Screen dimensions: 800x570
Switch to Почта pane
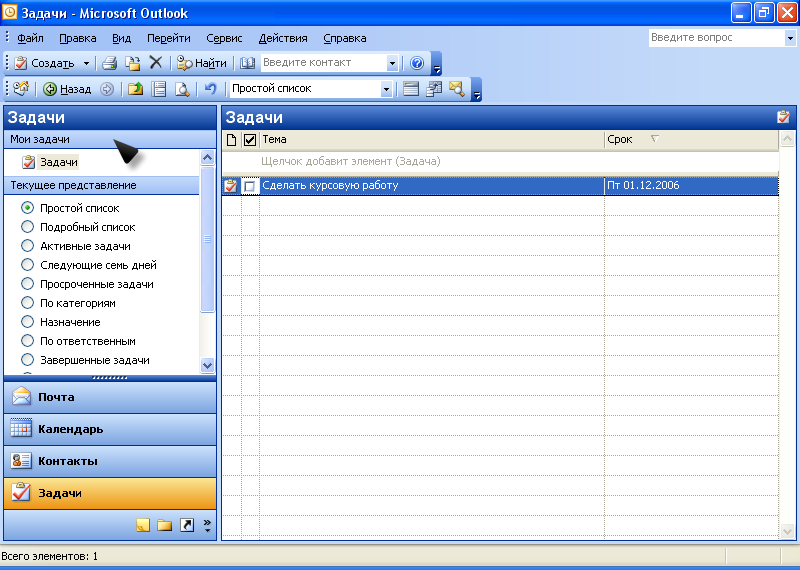[x=110, y=397]
